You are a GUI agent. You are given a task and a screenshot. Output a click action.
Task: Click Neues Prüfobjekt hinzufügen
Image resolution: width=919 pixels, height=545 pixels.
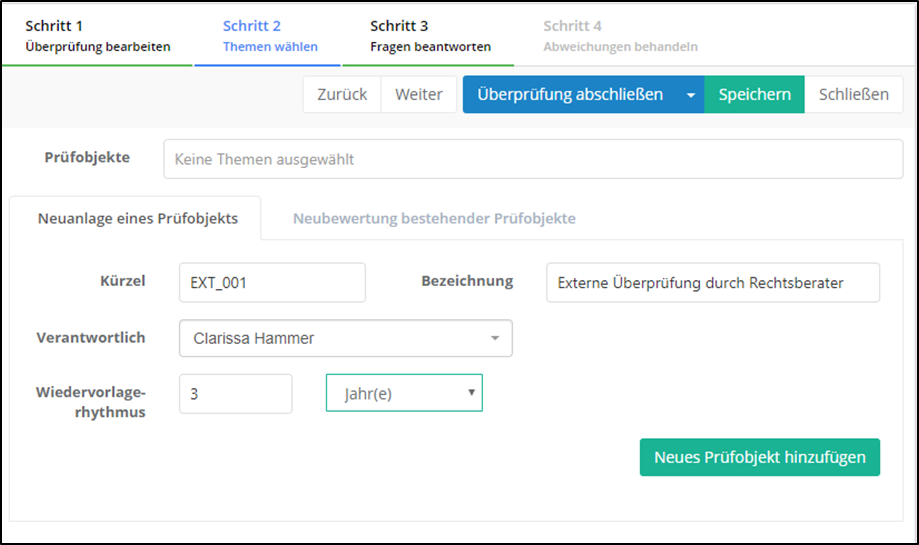tap(759, 457)
